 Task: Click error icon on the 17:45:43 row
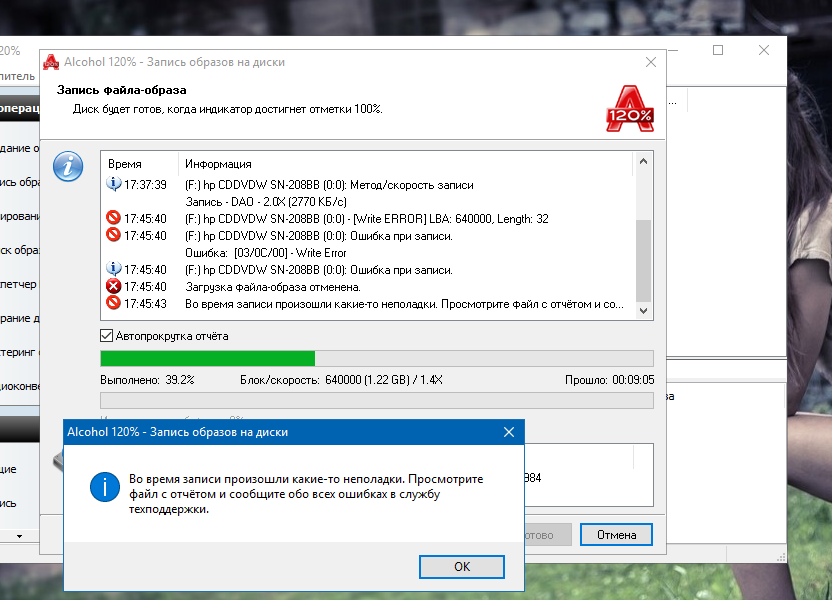click(114, 303)
